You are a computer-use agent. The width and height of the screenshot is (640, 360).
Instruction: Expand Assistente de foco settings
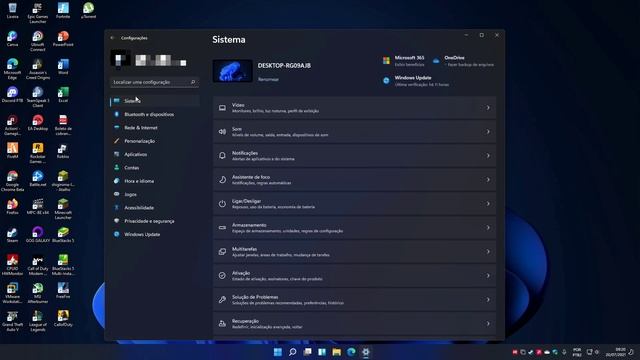(354, 180)
